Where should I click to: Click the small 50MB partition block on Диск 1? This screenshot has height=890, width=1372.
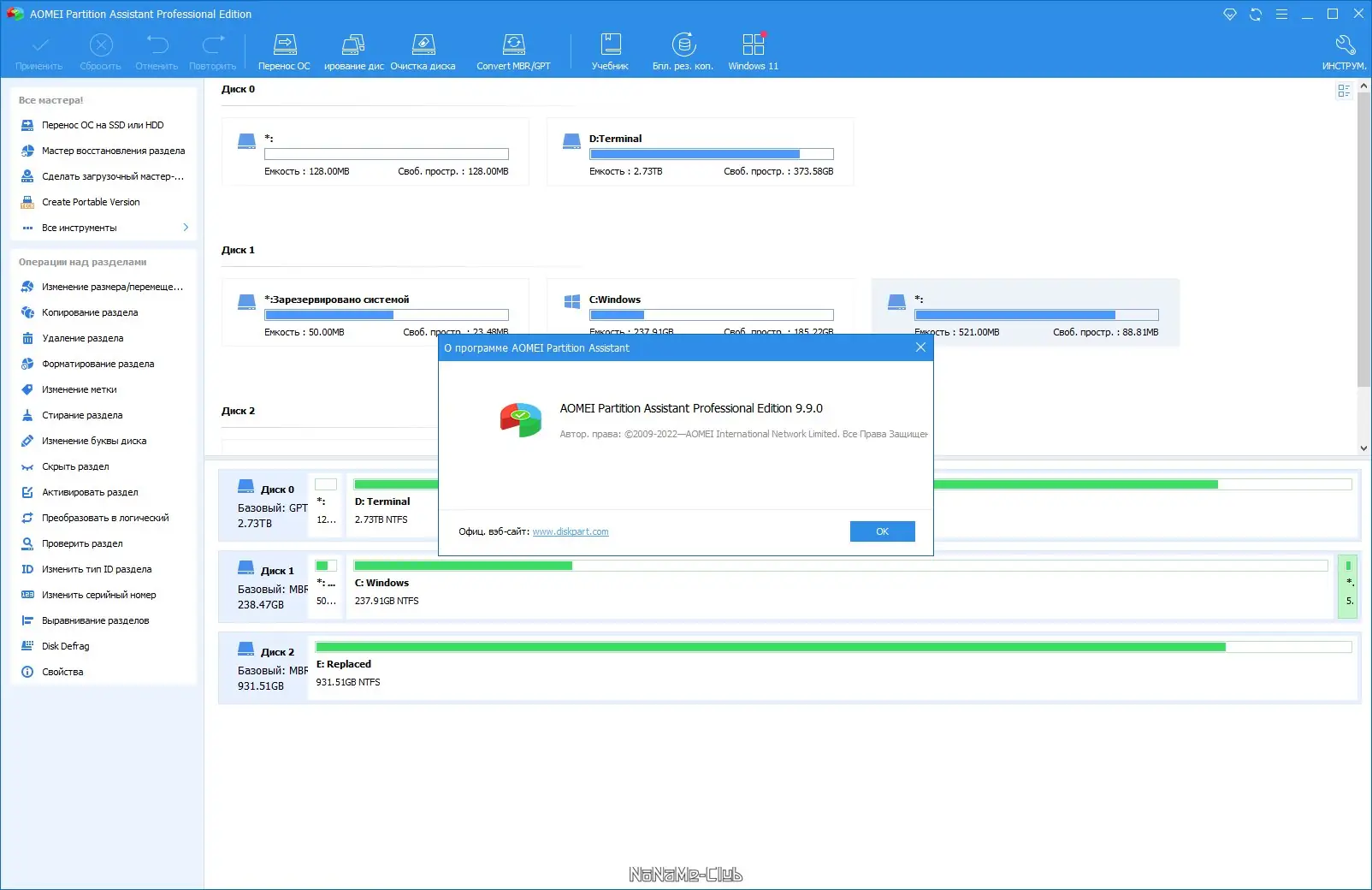[326, 585]
